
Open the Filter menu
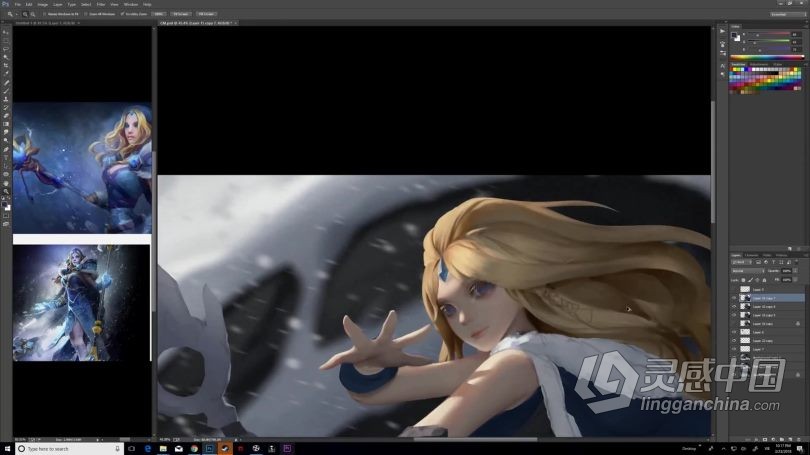click(x=101, y=4)
